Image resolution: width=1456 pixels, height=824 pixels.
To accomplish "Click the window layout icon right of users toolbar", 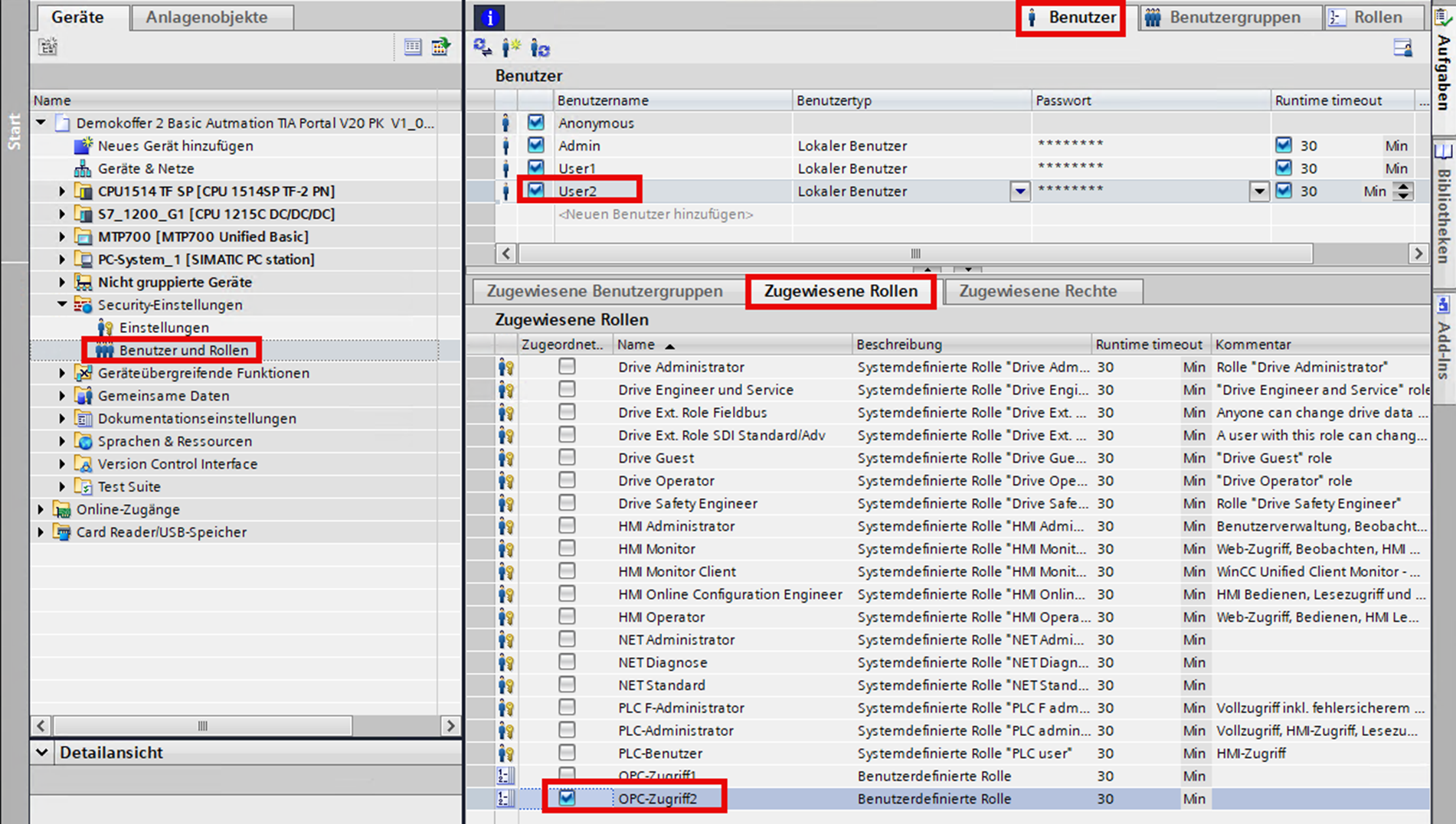I will (1402, 48).
